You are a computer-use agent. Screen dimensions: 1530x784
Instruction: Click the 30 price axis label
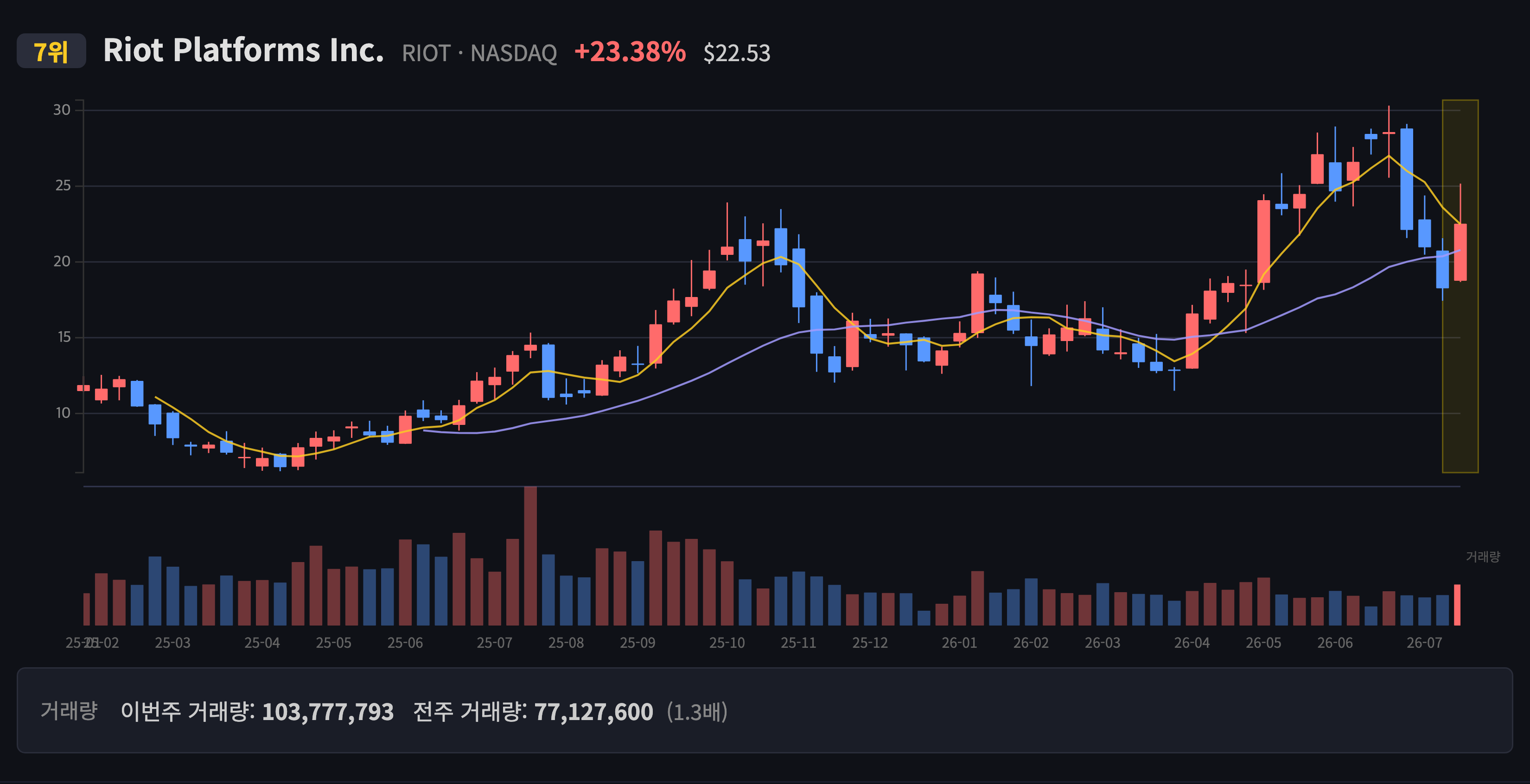(x=62, y=110)
